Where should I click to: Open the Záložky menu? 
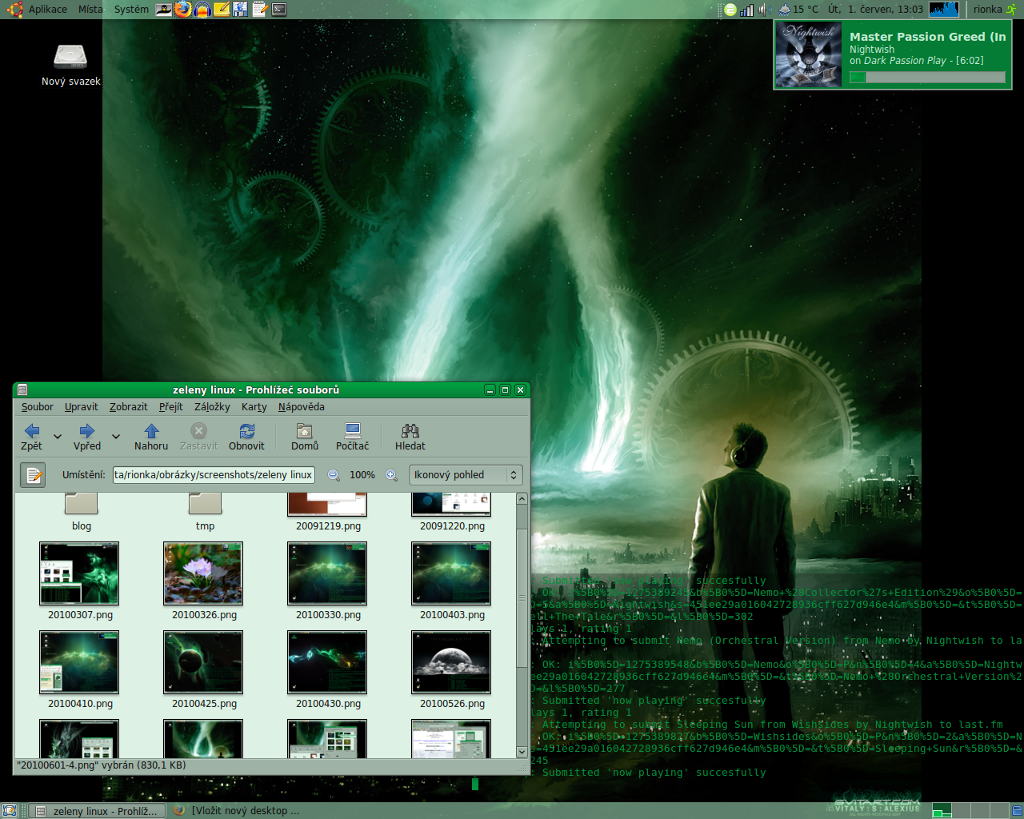pyautogui.click(x=212, y=407)
